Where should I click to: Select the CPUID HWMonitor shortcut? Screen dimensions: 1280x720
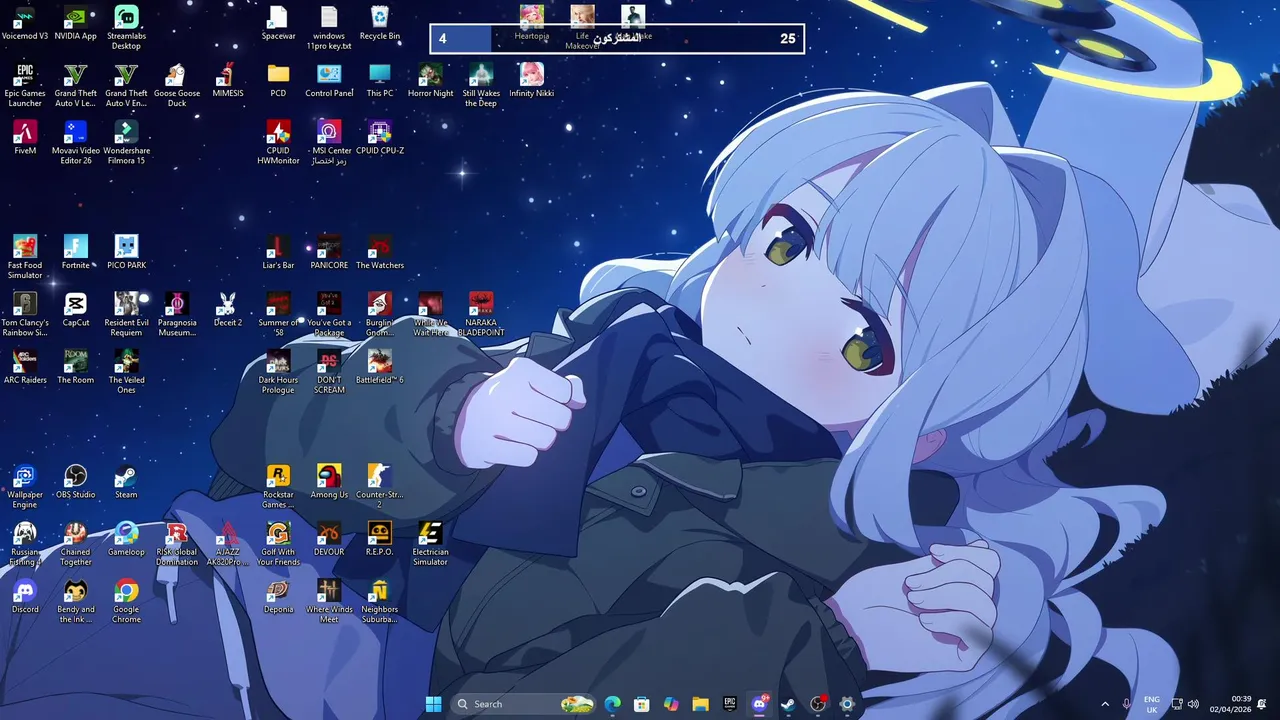pyautogui.click(x=278, y=143)
